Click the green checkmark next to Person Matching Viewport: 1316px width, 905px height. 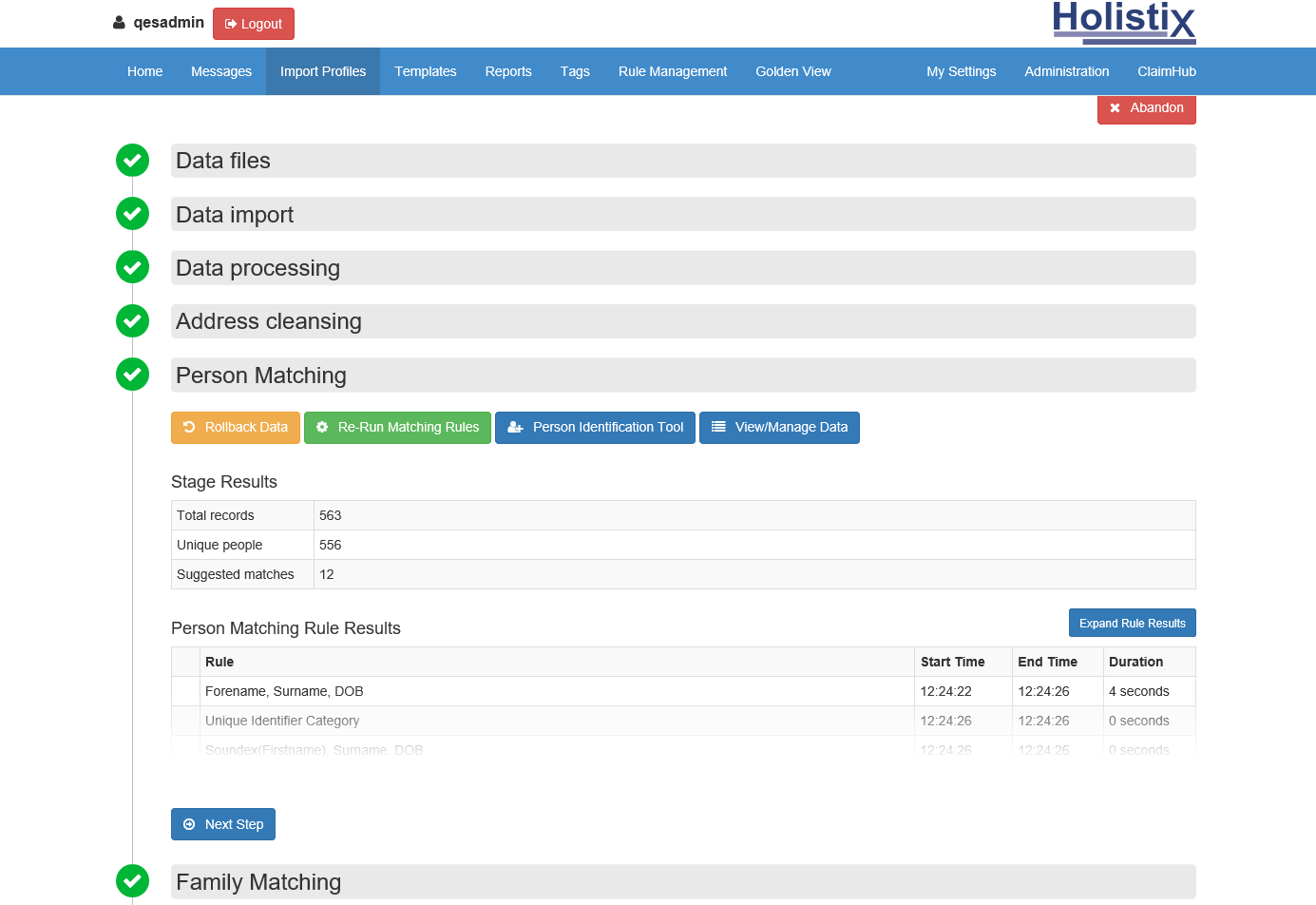click(133, 375)
